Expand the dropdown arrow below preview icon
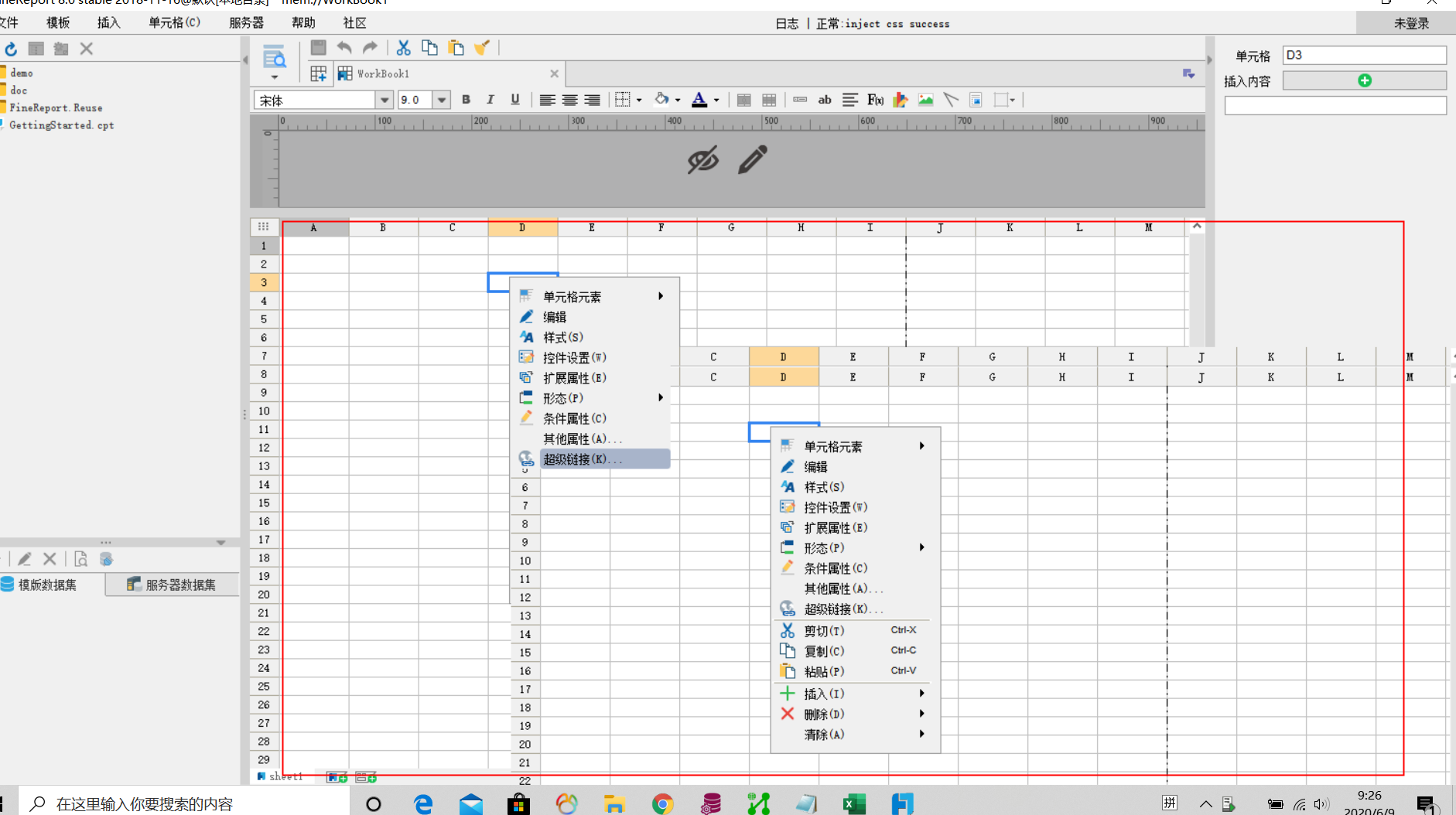 (x=274, y=77)
